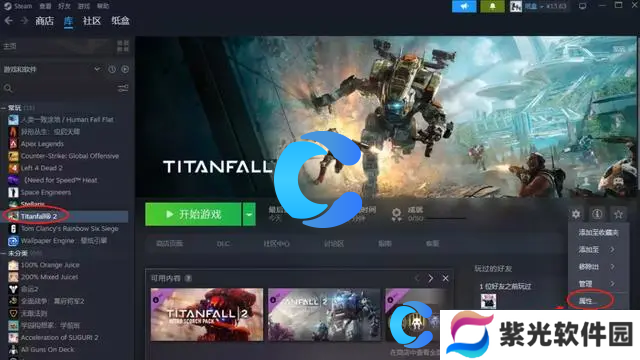The image size is (640, 360).
Task: Open the second Titanfall 2 DLC thumbnail
Action: pyautogui.click(x=324, y=314)
